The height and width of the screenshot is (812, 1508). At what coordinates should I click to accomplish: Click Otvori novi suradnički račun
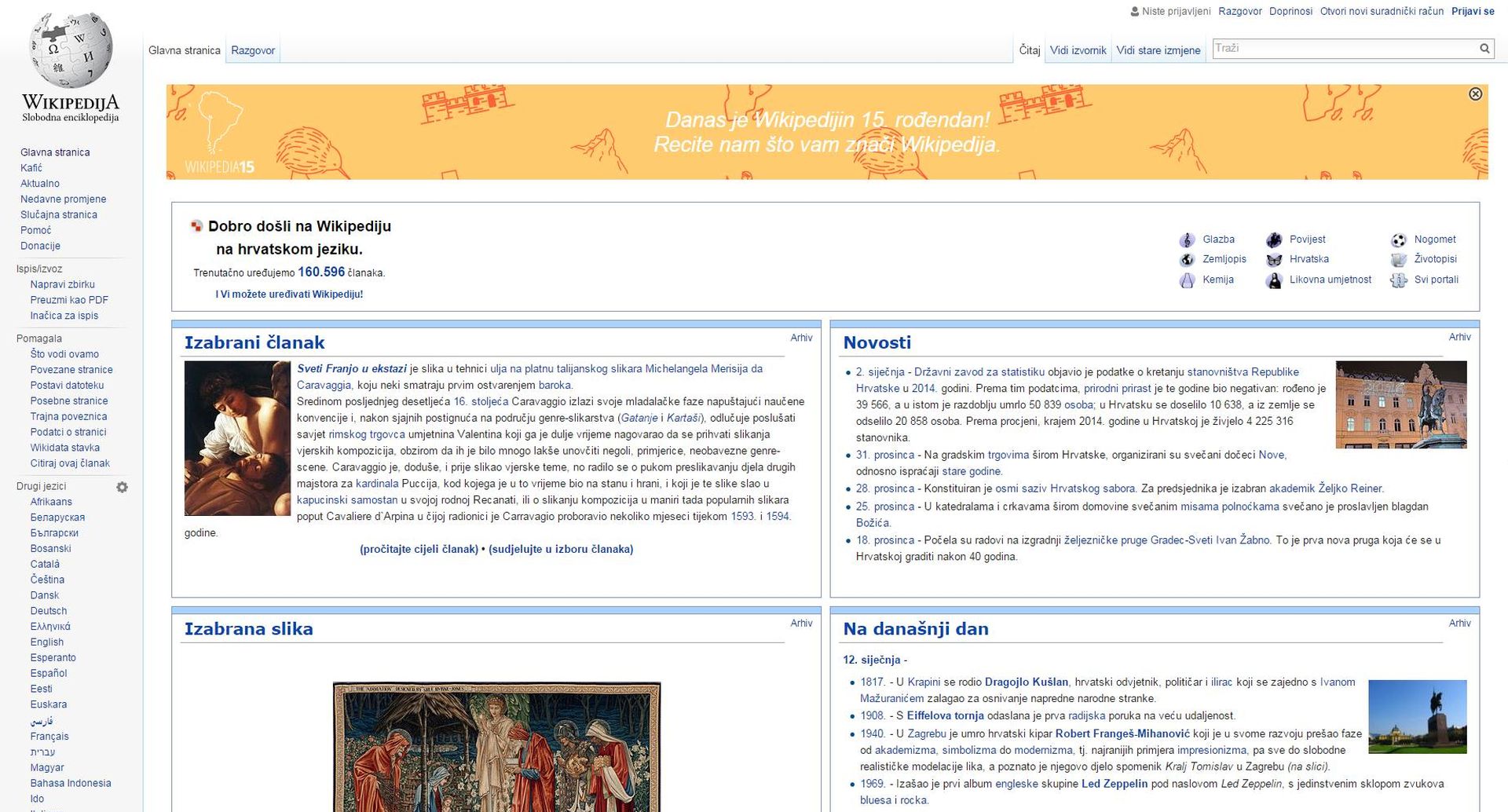[1382, 11]
